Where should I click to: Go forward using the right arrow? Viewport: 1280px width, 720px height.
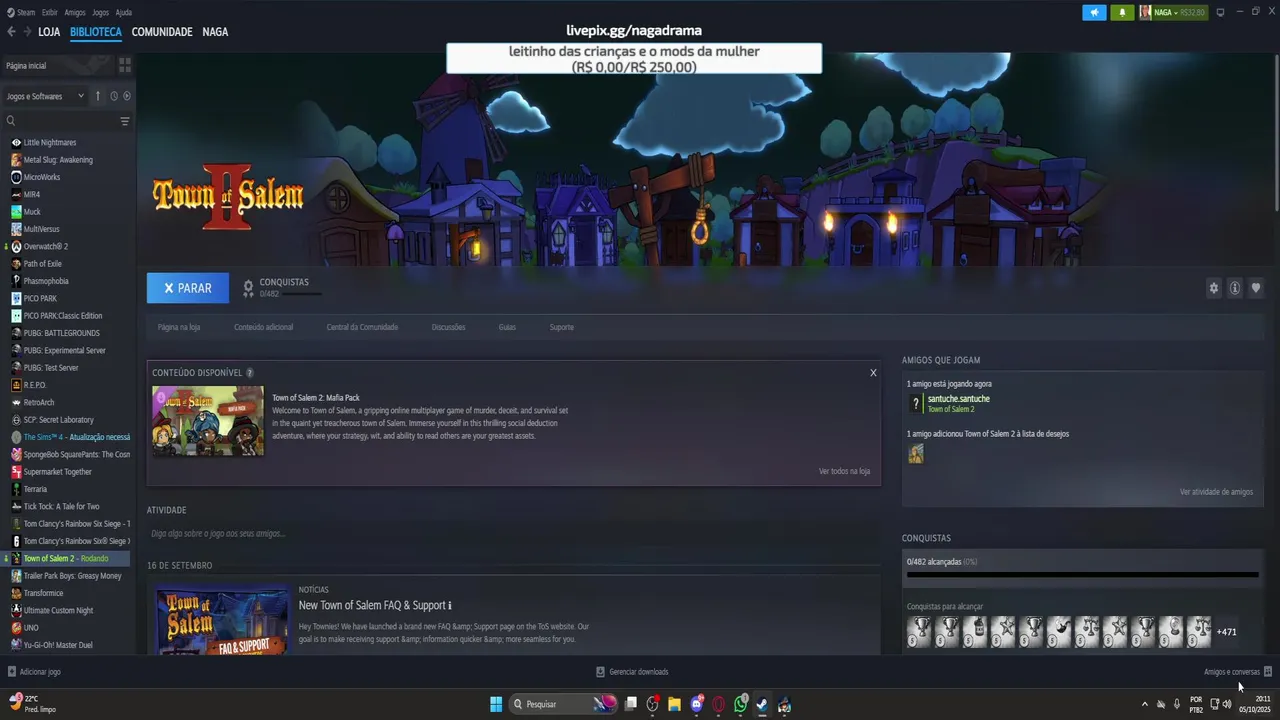[x=27, y=32]
